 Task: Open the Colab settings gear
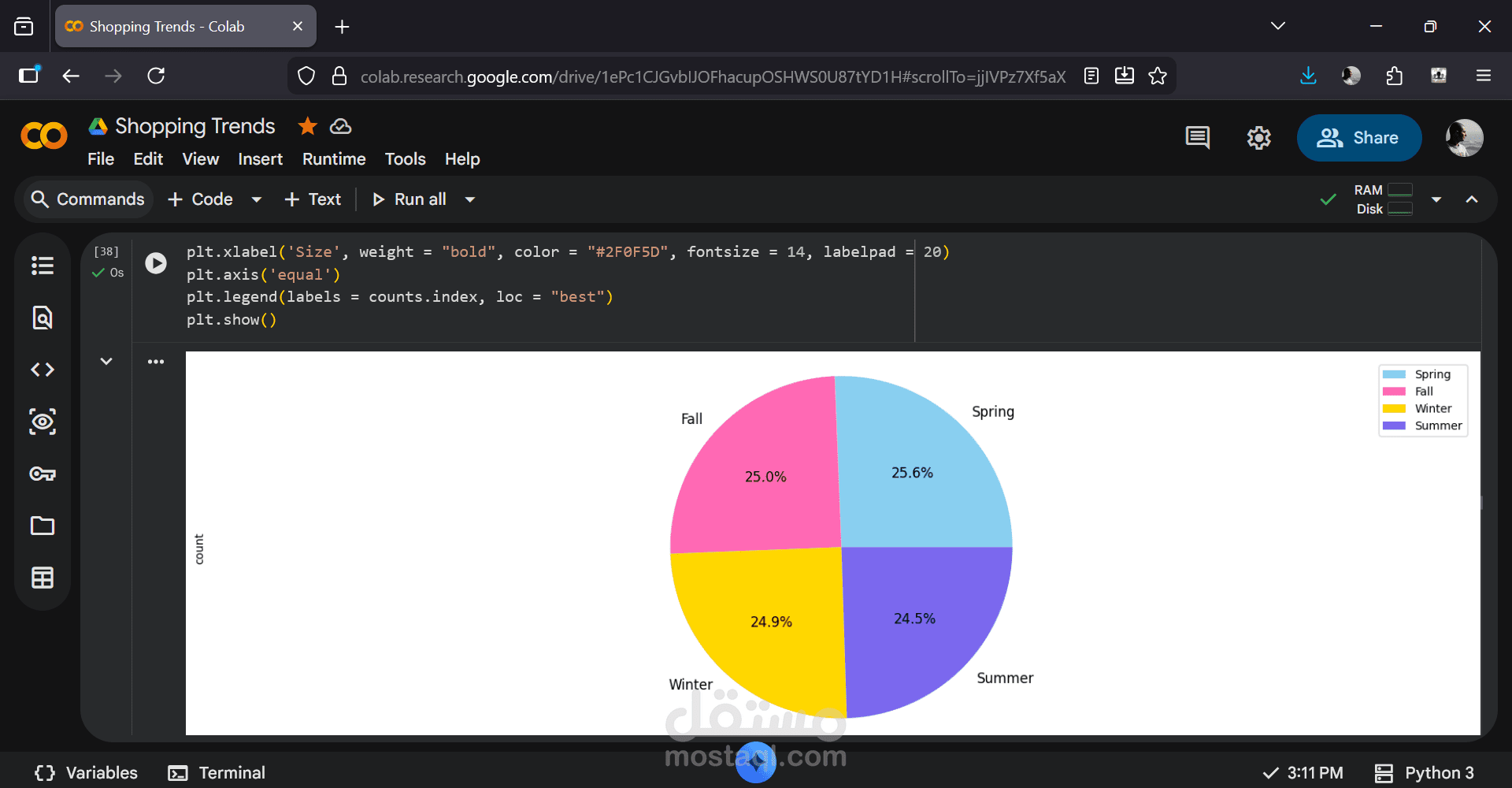point(1258,138)
